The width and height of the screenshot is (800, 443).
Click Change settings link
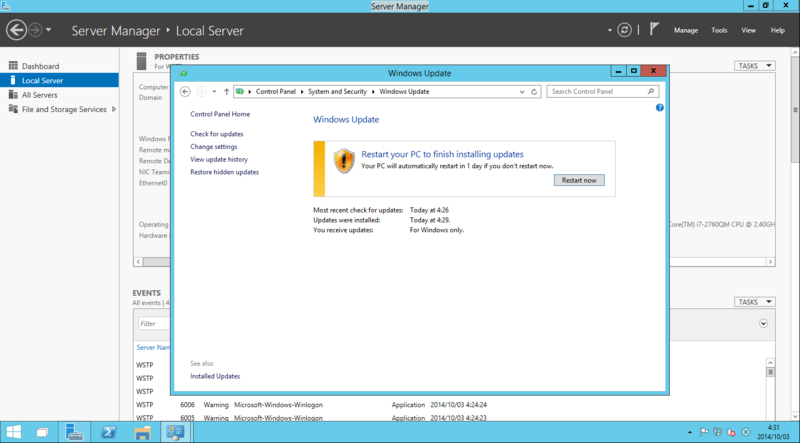[214, 146]
